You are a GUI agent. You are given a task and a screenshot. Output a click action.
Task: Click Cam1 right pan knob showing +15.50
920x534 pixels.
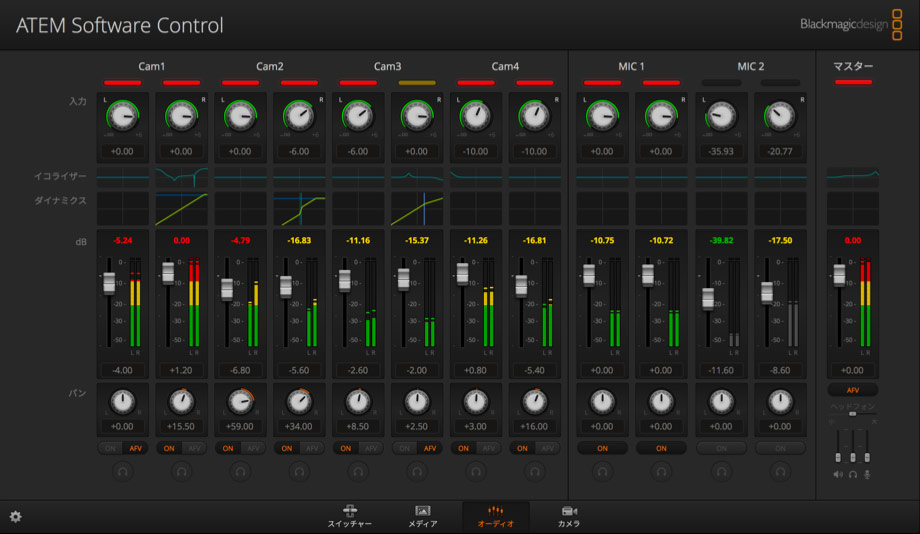[x=181, y=401]
